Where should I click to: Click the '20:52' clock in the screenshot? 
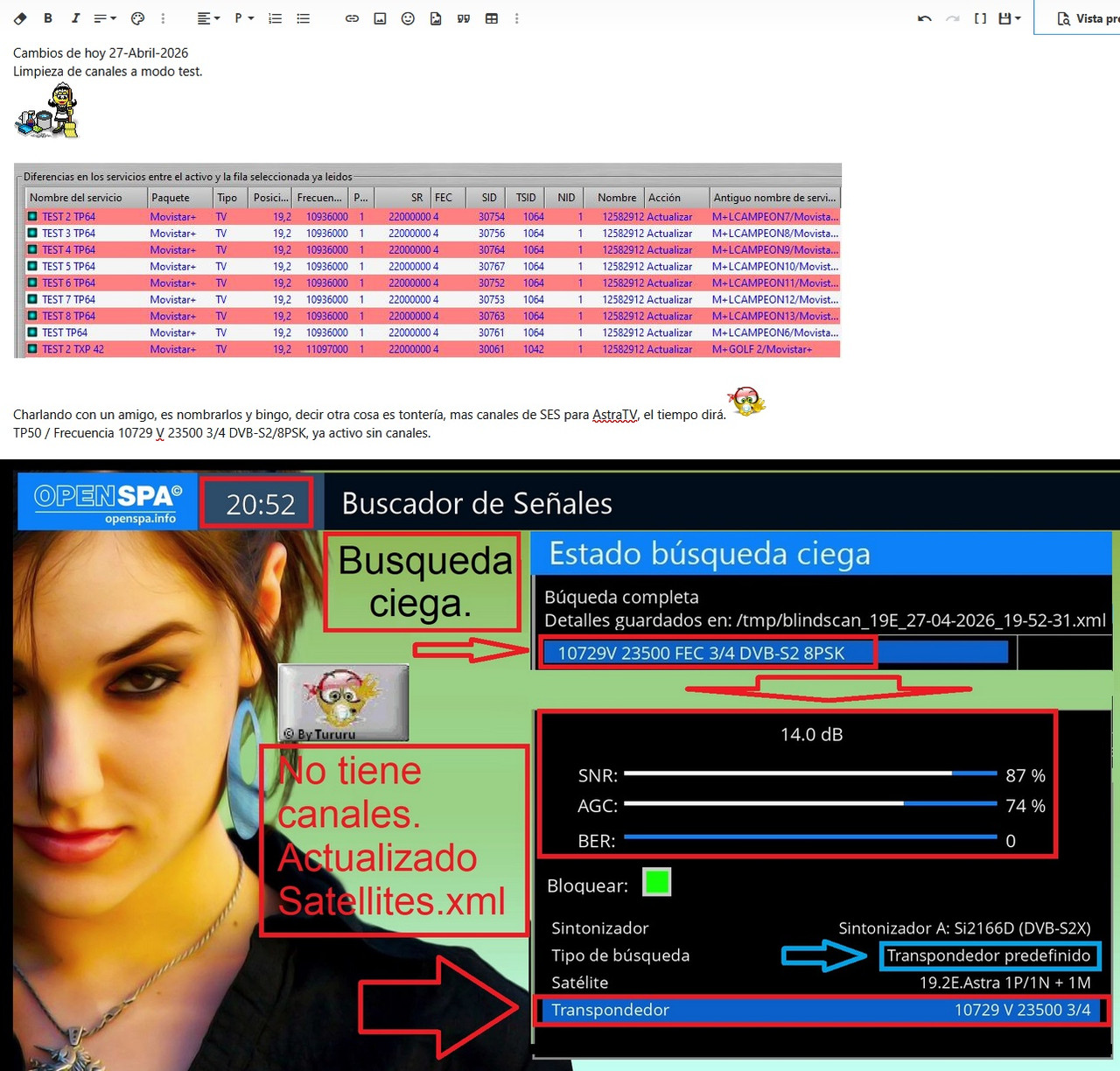pos(260,504)
